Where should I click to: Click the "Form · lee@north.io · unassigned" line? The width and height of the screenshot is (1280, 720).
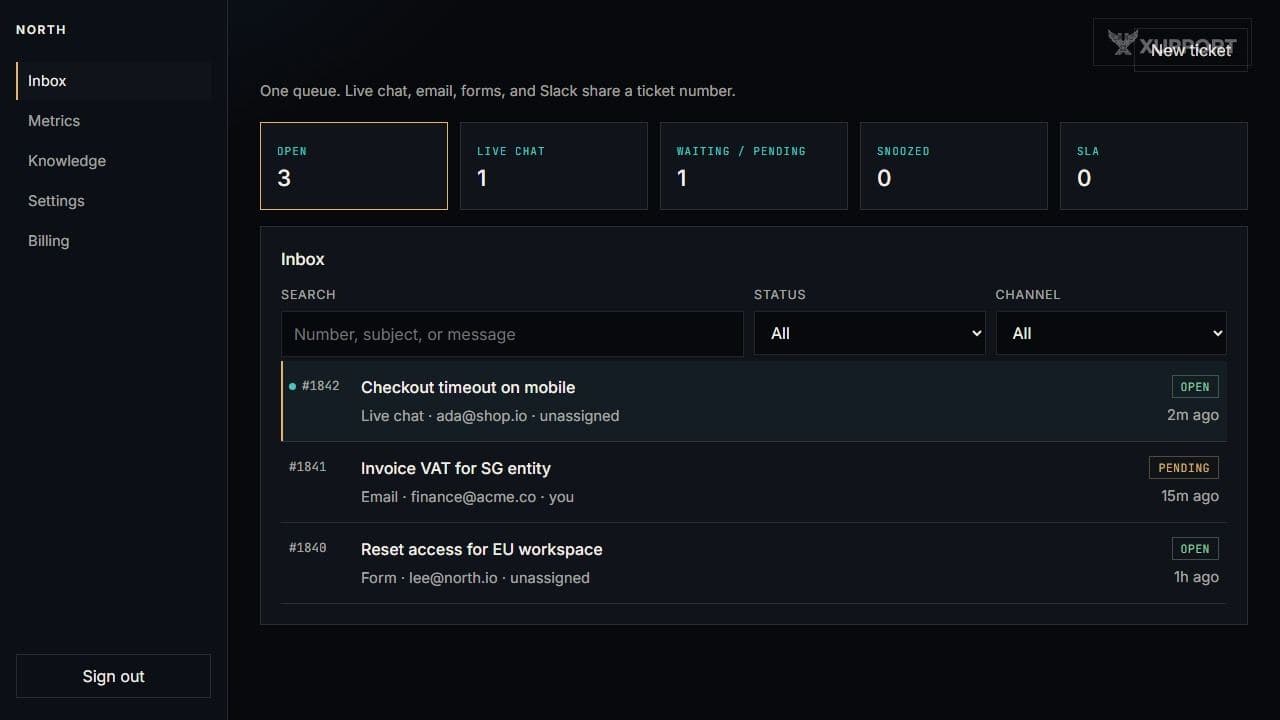click(475, 578)
